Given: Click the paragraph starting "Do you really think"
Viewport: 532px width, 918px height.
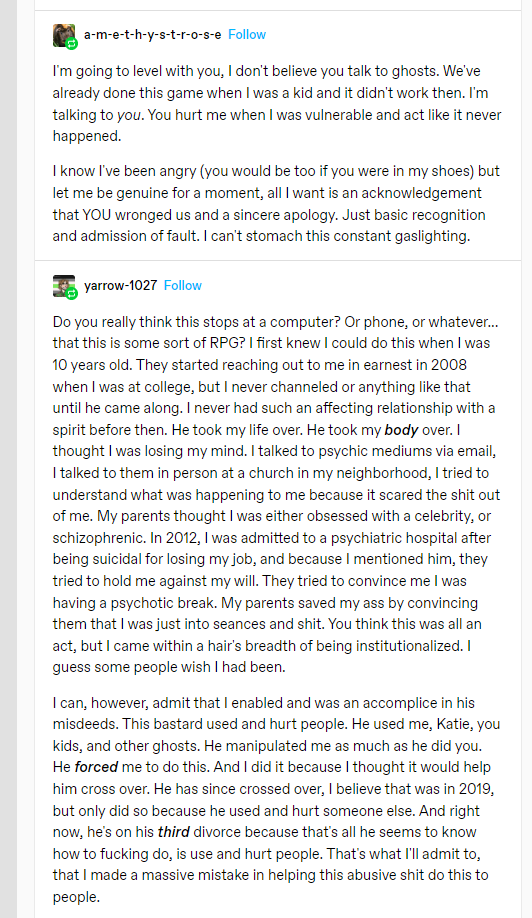Looking at the screenshot, I should tap(276, 495).
